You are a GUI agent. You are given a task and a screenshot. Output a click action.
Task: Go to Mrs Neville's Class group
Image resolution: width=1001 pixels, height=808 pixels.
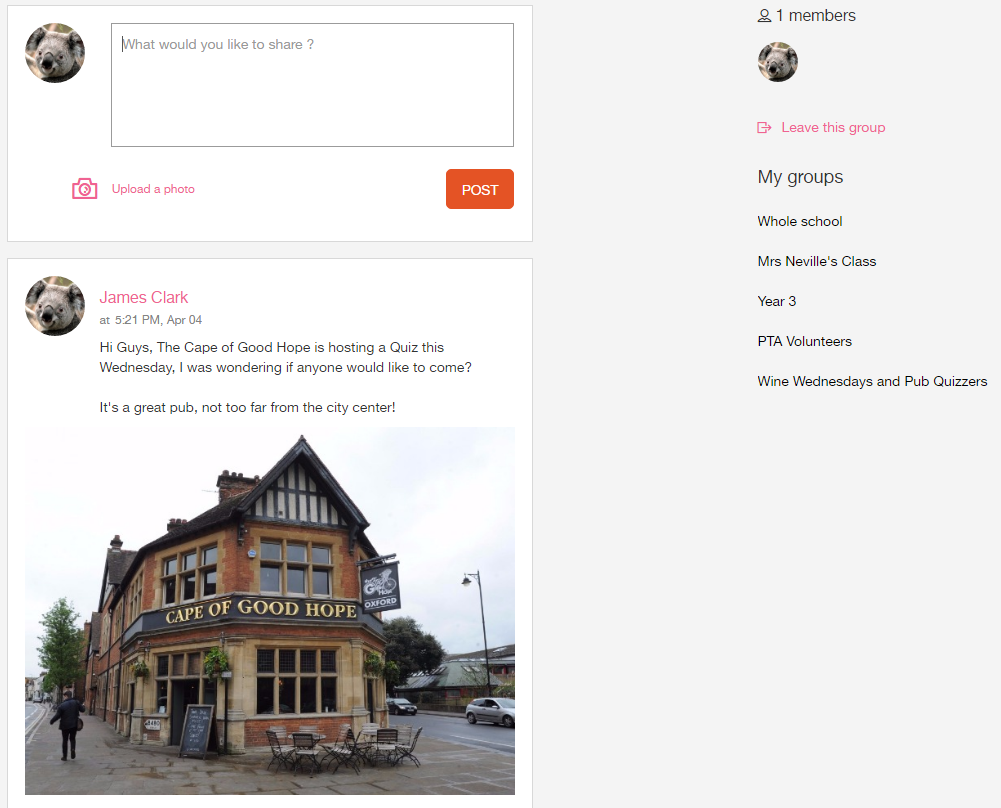click(x=817, y=261)
